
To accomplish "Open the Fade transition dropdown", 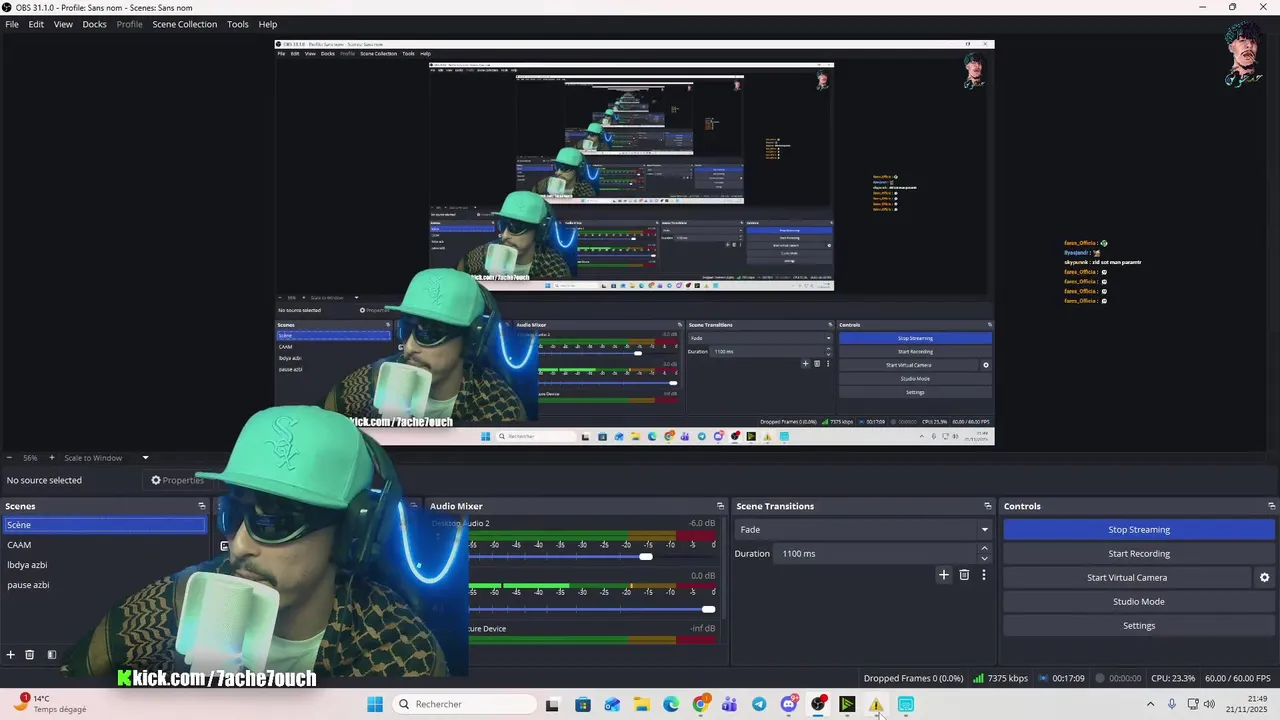I will click(x=862, y=530).
